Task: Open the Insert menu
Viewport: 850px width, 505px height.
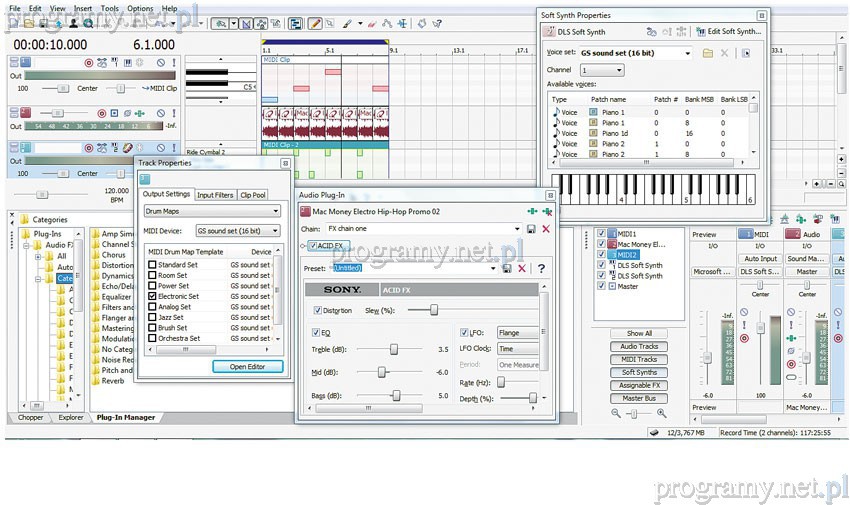Action: coord(83,8)
